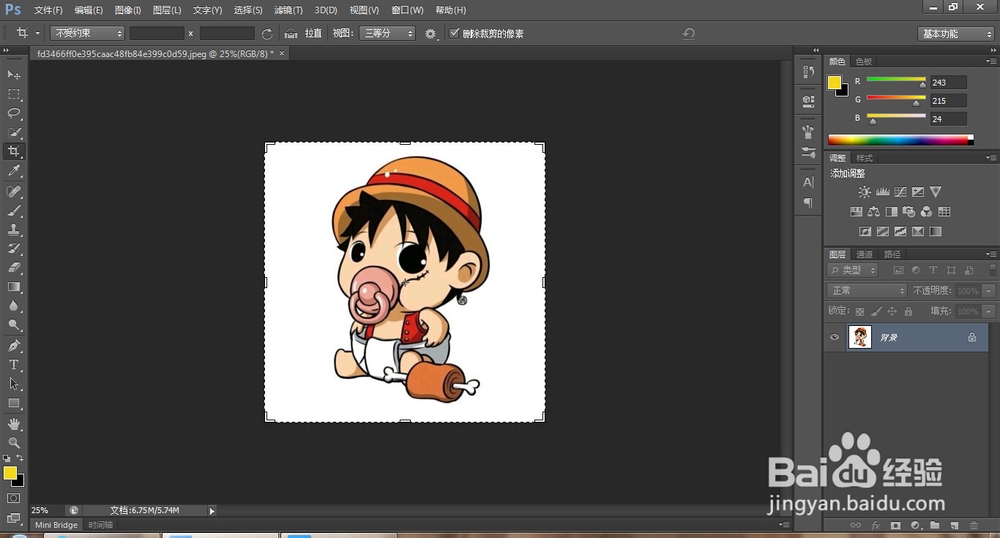Open the Character panel icon
Image resolution: width=1000 pixels, height=538 pixels.
coord(808,182)
